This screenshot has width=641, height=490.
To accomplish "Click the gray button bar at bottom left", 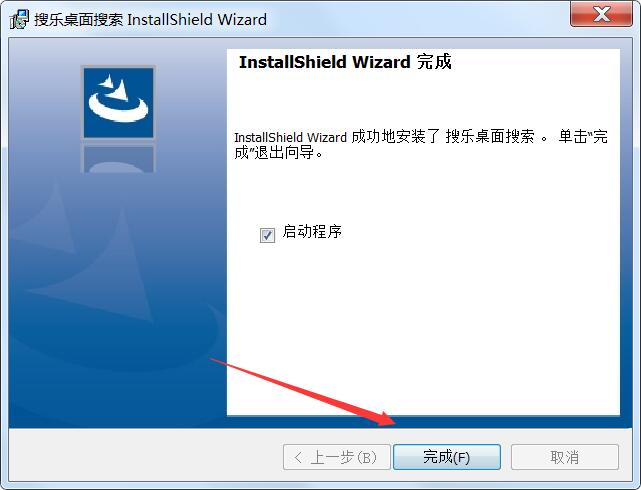I will click(x=143, y=456).
